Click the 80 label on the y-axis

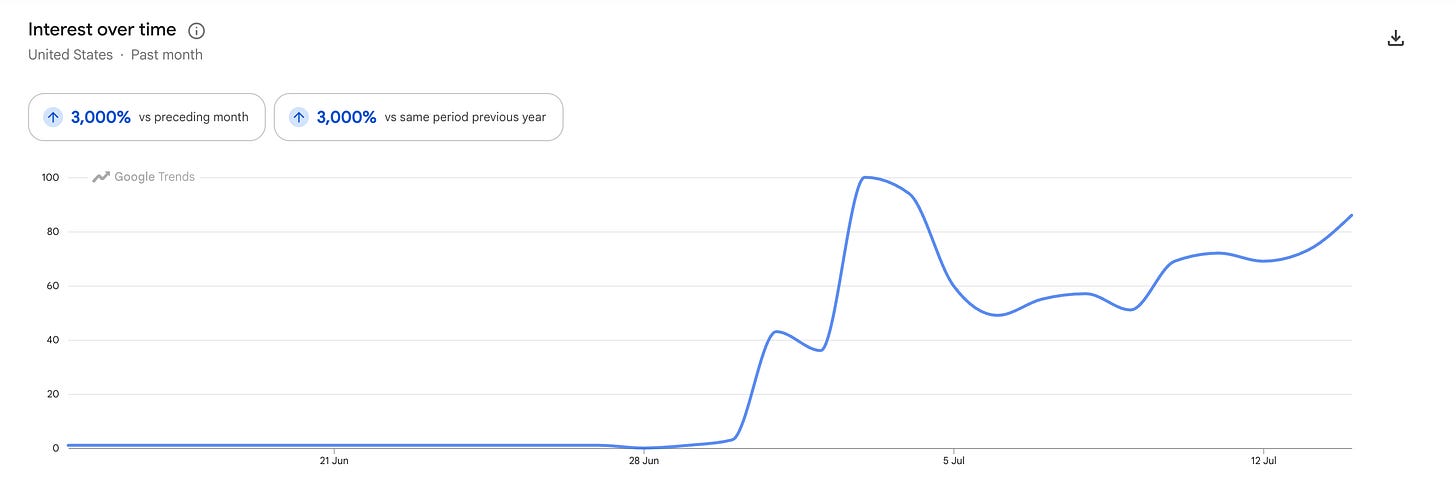coord(53,232)
